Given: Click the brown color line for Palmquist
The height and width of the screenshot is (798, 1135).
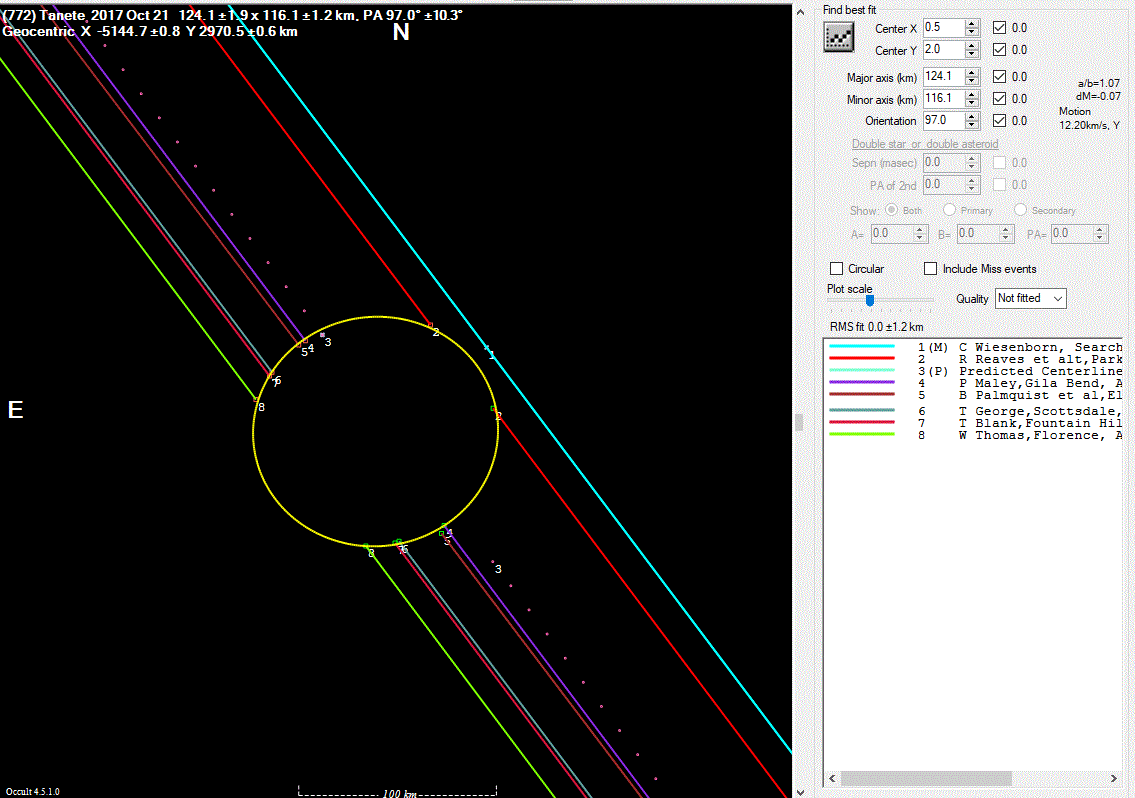Looking at the screenshot, I should coord(862,395).
